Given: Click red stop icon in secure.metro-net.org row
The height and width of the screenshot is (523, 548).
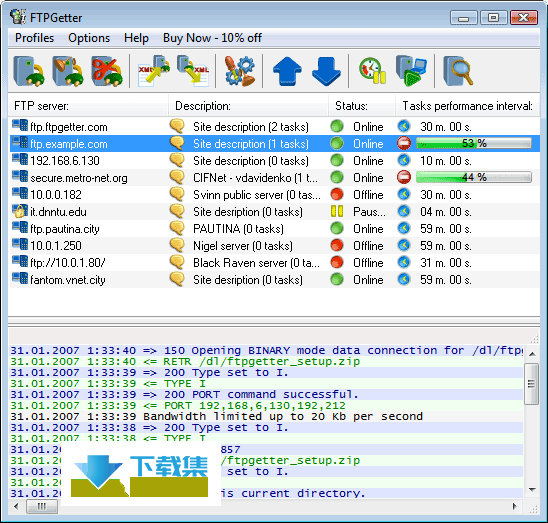Looking at the screenshot, I should point(404,177).
